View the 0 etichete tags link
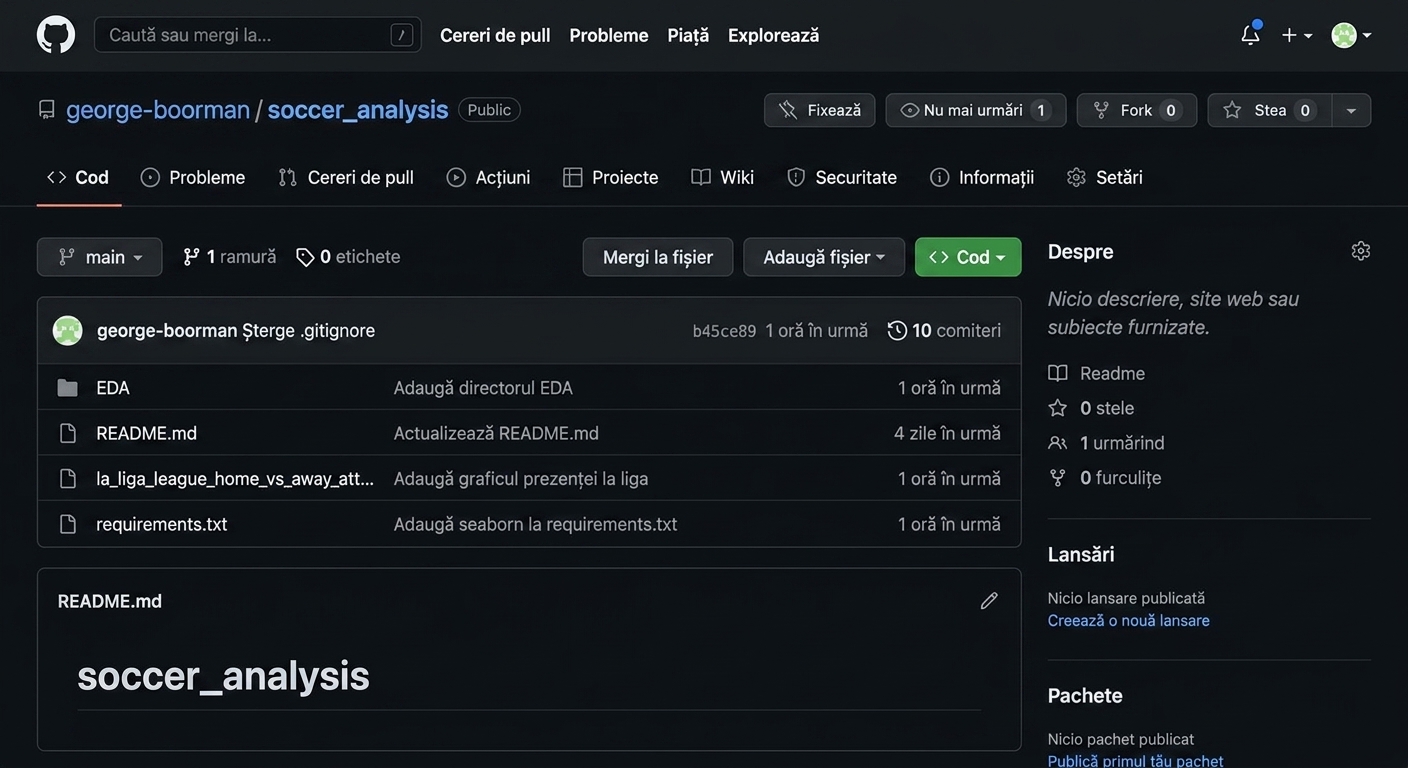The height and width of the screenshot is (768, 1408). click(348, 257)
